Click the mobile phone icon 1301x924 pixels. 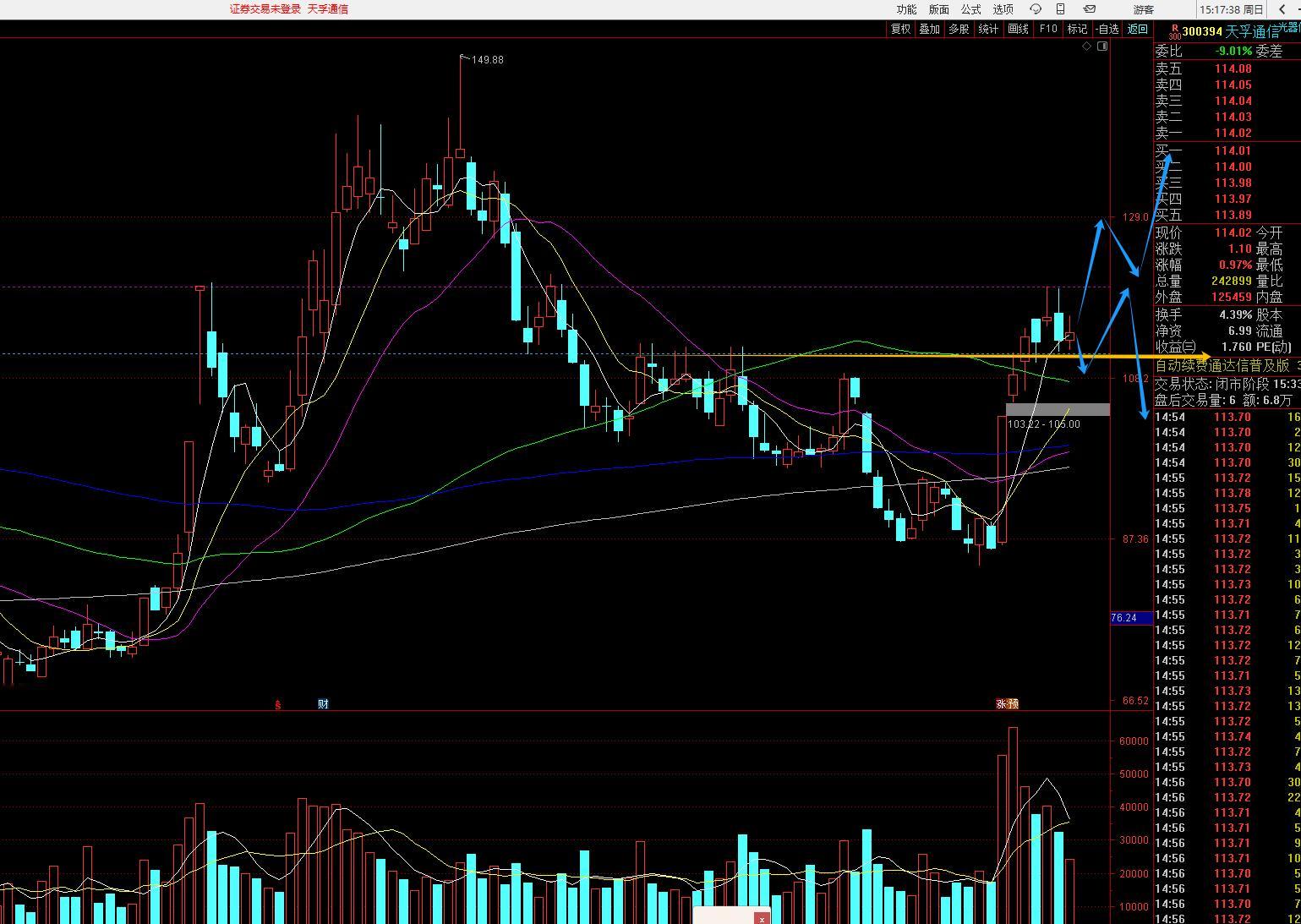point(1061,9)
